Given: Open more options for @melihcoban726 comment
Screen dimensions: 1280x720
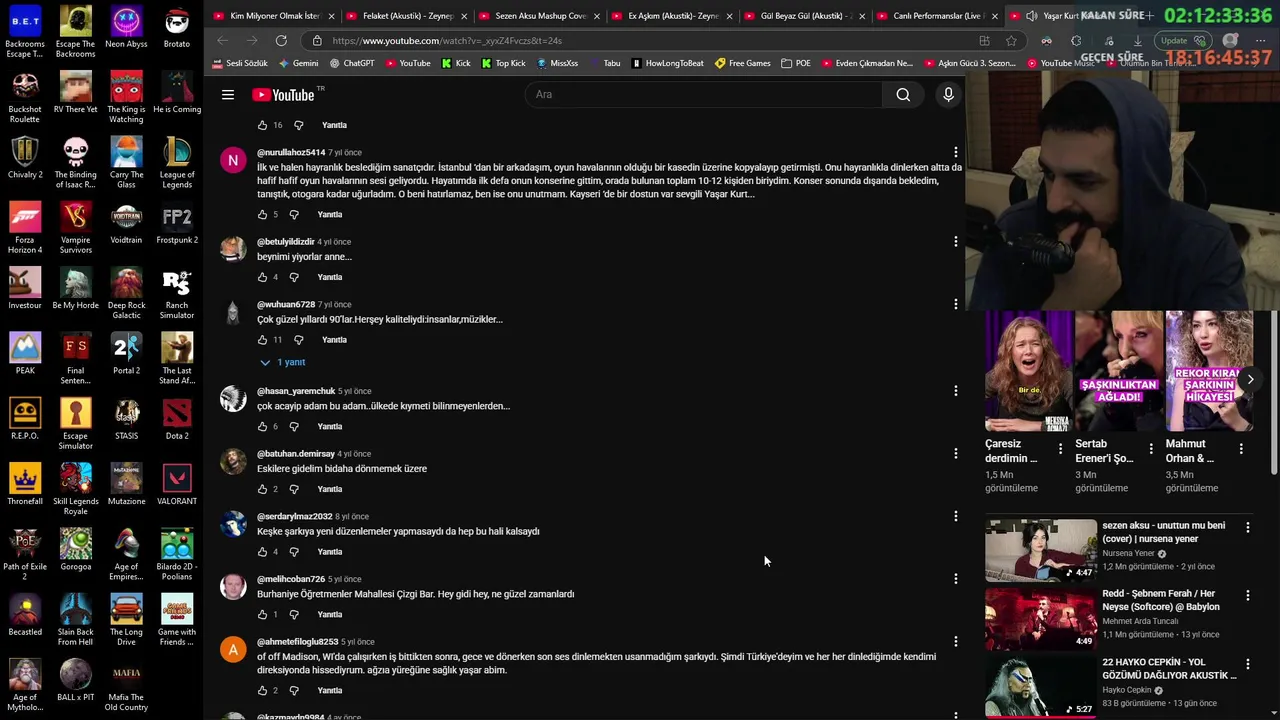Looking at the screenshot, I should (955, 579).
